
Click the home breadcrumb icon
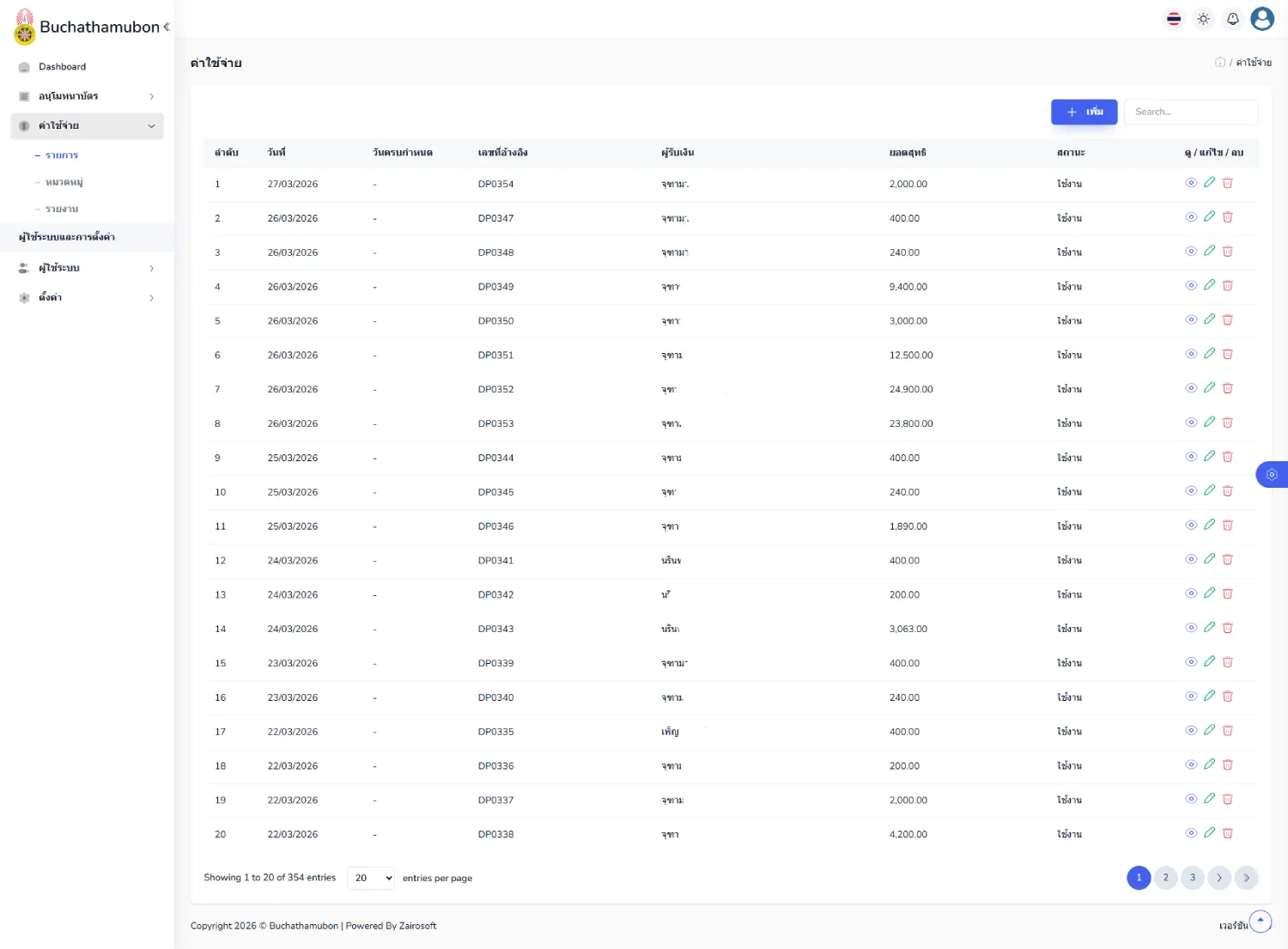point(1219,63)
